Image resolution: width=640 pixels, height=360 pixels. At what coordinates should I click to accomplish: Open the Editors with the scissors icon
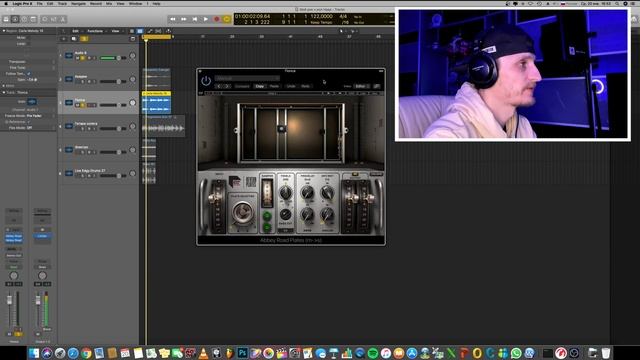63,19
